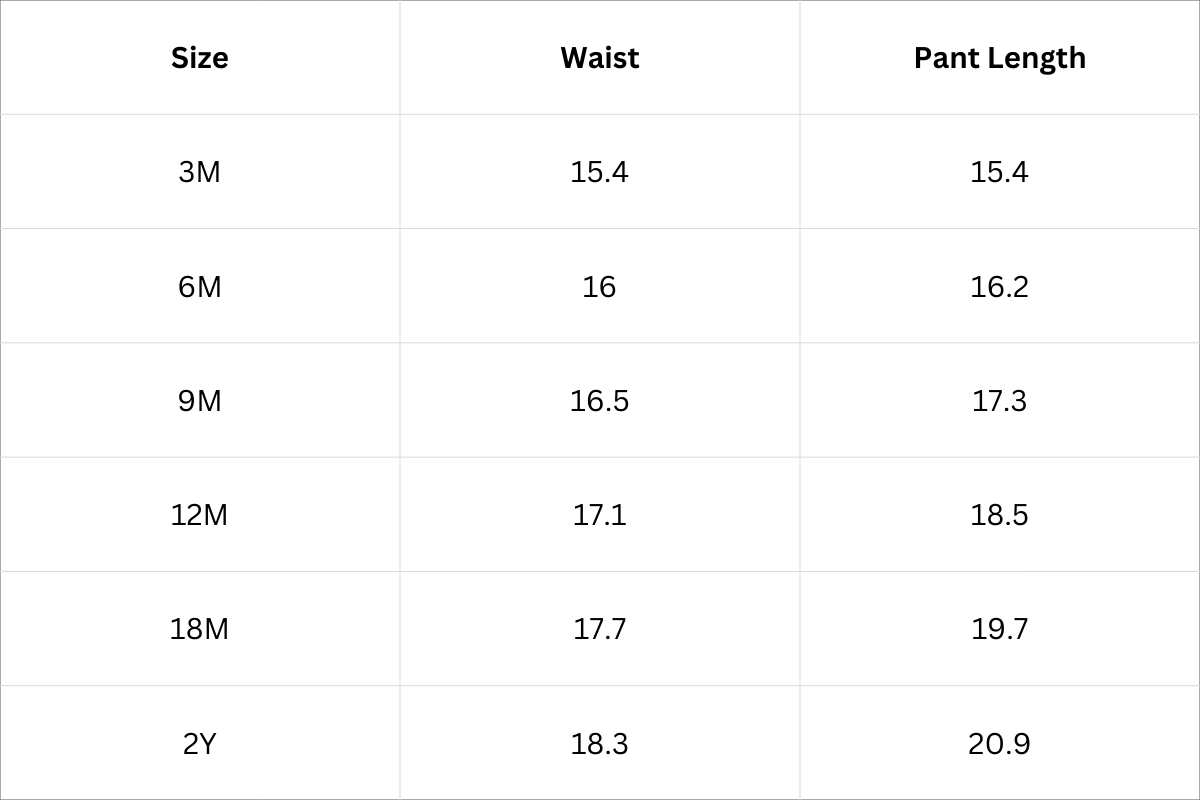Screen dimensions: 1200x800
Task: Click pant length value 20.9
Action: pyautogui.click(x=999, y=744)
